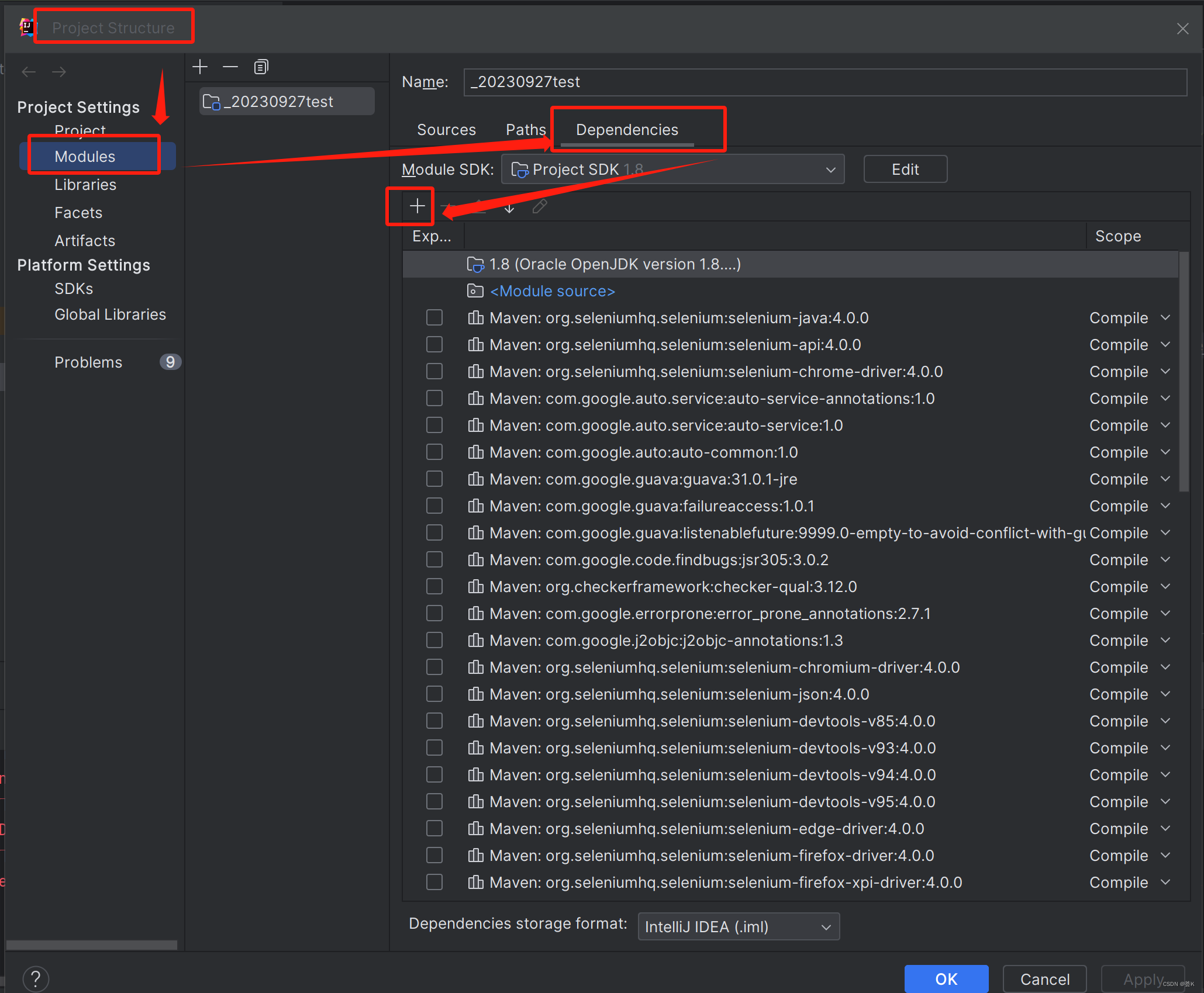Move the dependency down with the arrow icon
1204x993 pixels.
(x=509, y=206)
